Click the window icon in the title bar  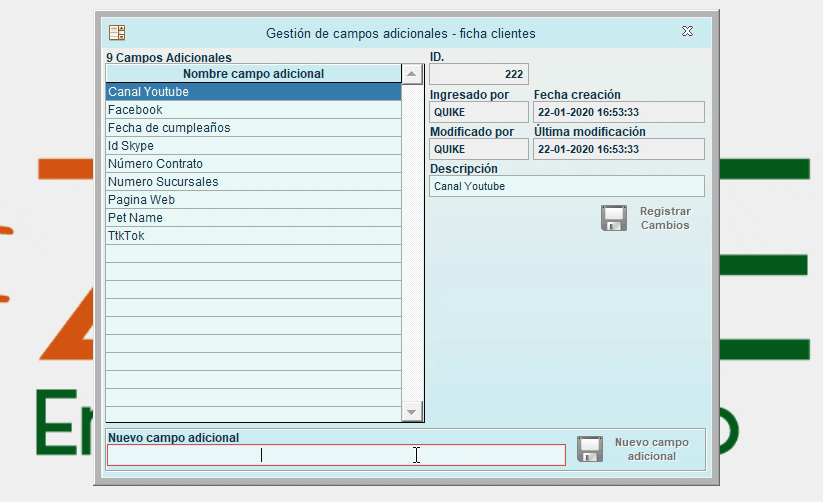tap(117, 33)
